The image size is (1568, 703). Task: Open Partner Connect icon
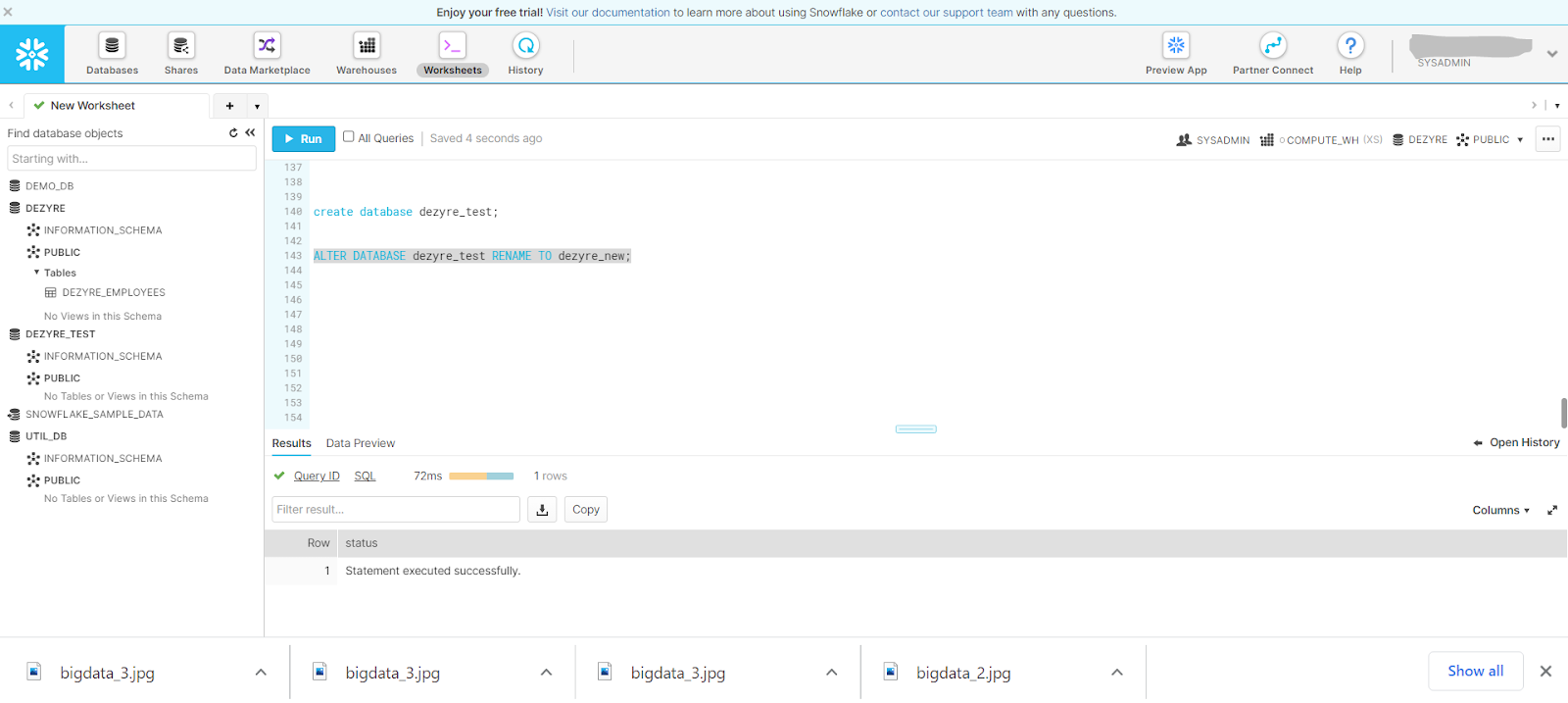pos(1272,46)
